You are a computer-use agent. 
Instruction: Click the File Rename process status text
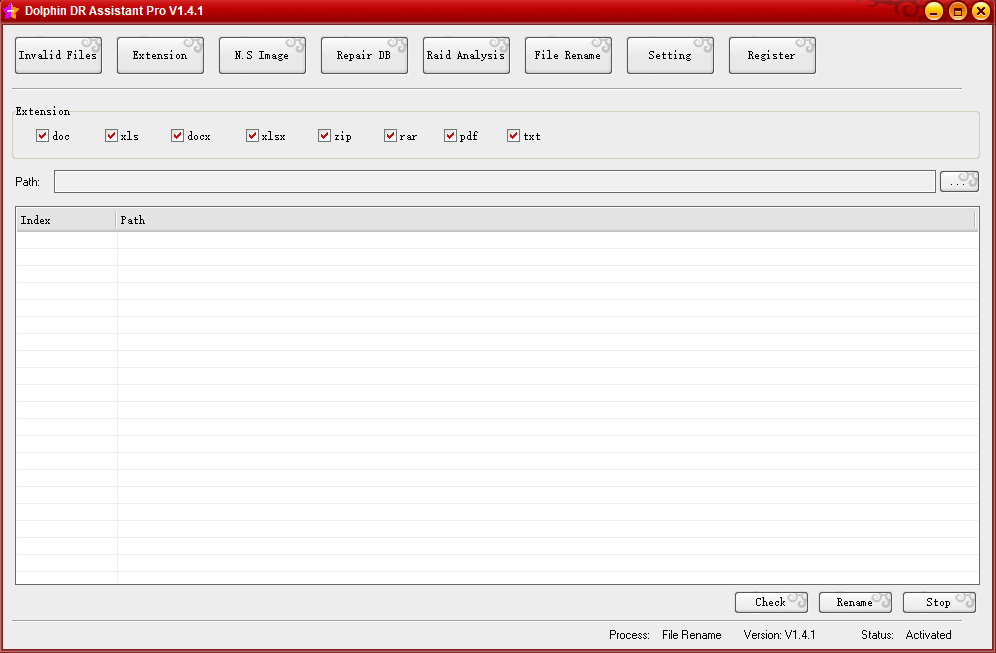(x=691, y=635)
